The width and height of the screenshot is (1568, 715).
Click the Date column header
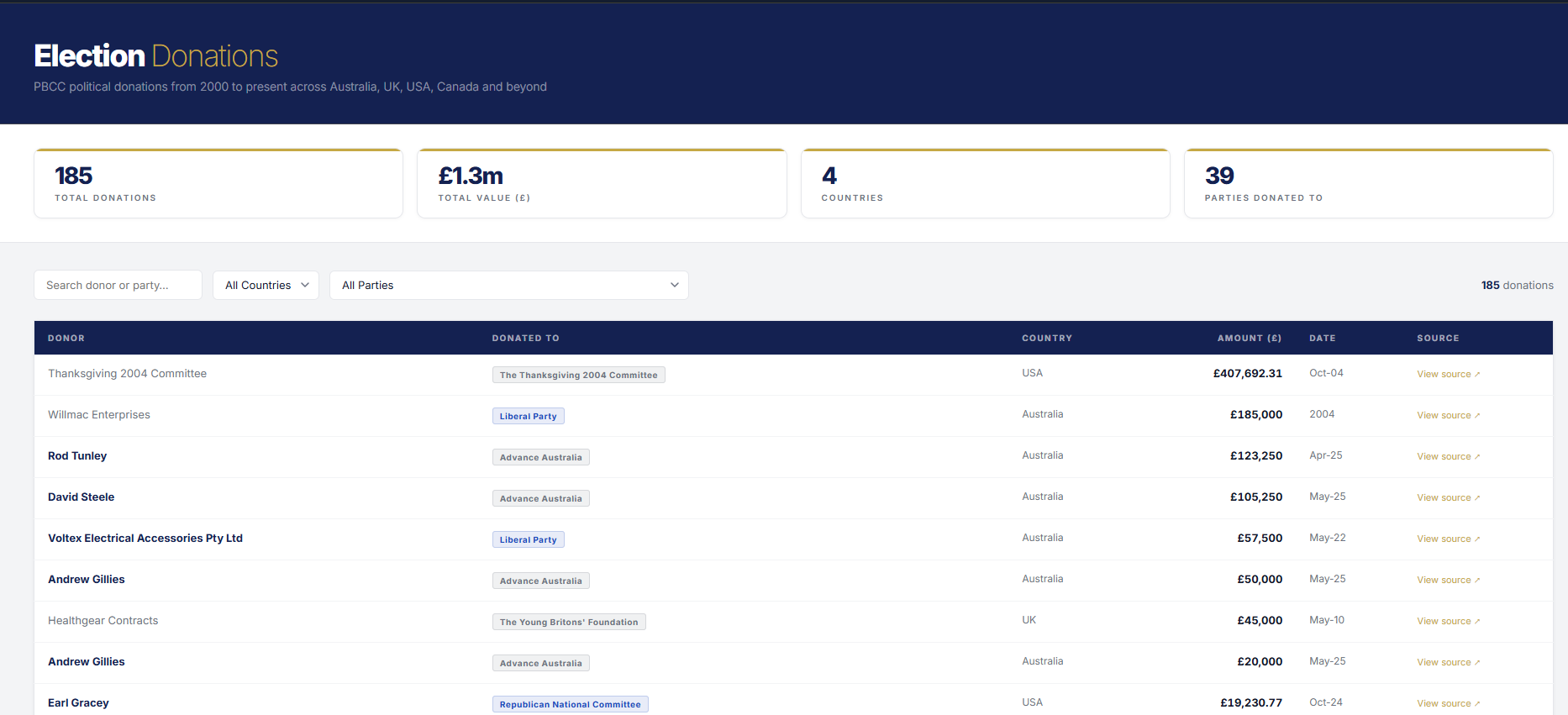coord(1322,338)
